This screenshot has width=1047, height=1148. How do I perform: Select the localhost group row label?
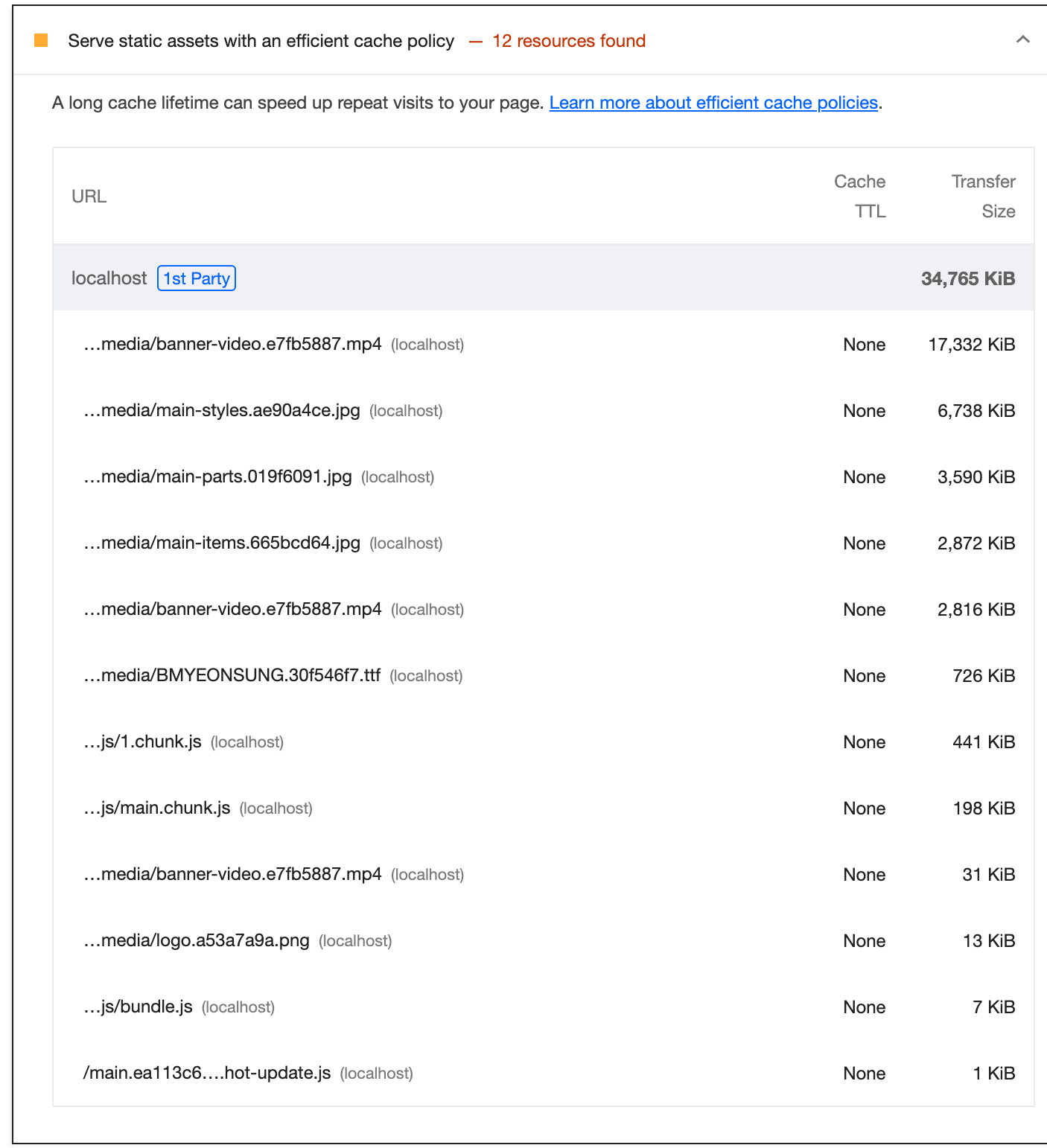click(x=109, y=278)
